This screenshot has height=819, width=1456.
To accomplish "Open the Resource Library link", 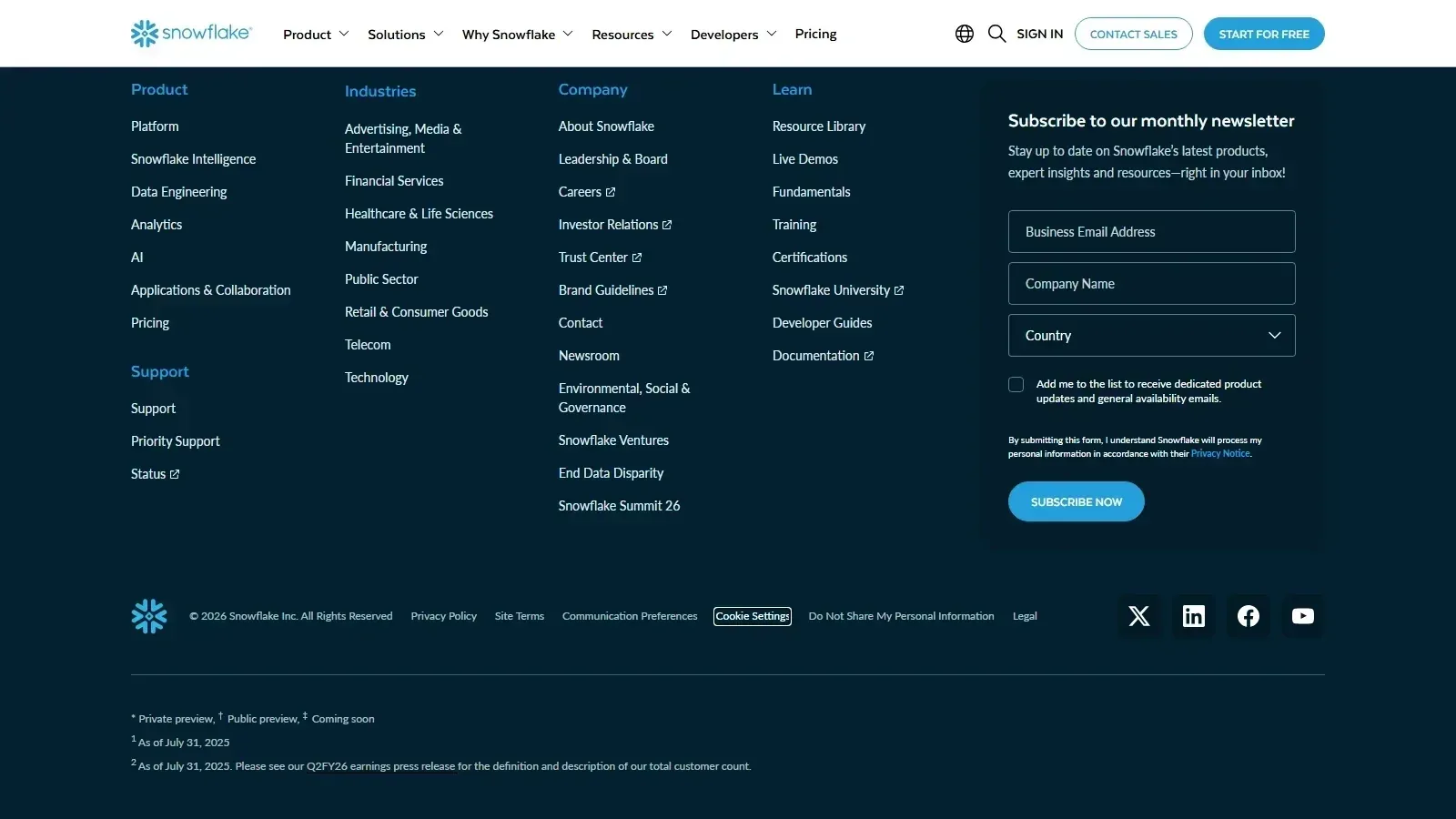I will pyautogui.click(x=819, y=126).
